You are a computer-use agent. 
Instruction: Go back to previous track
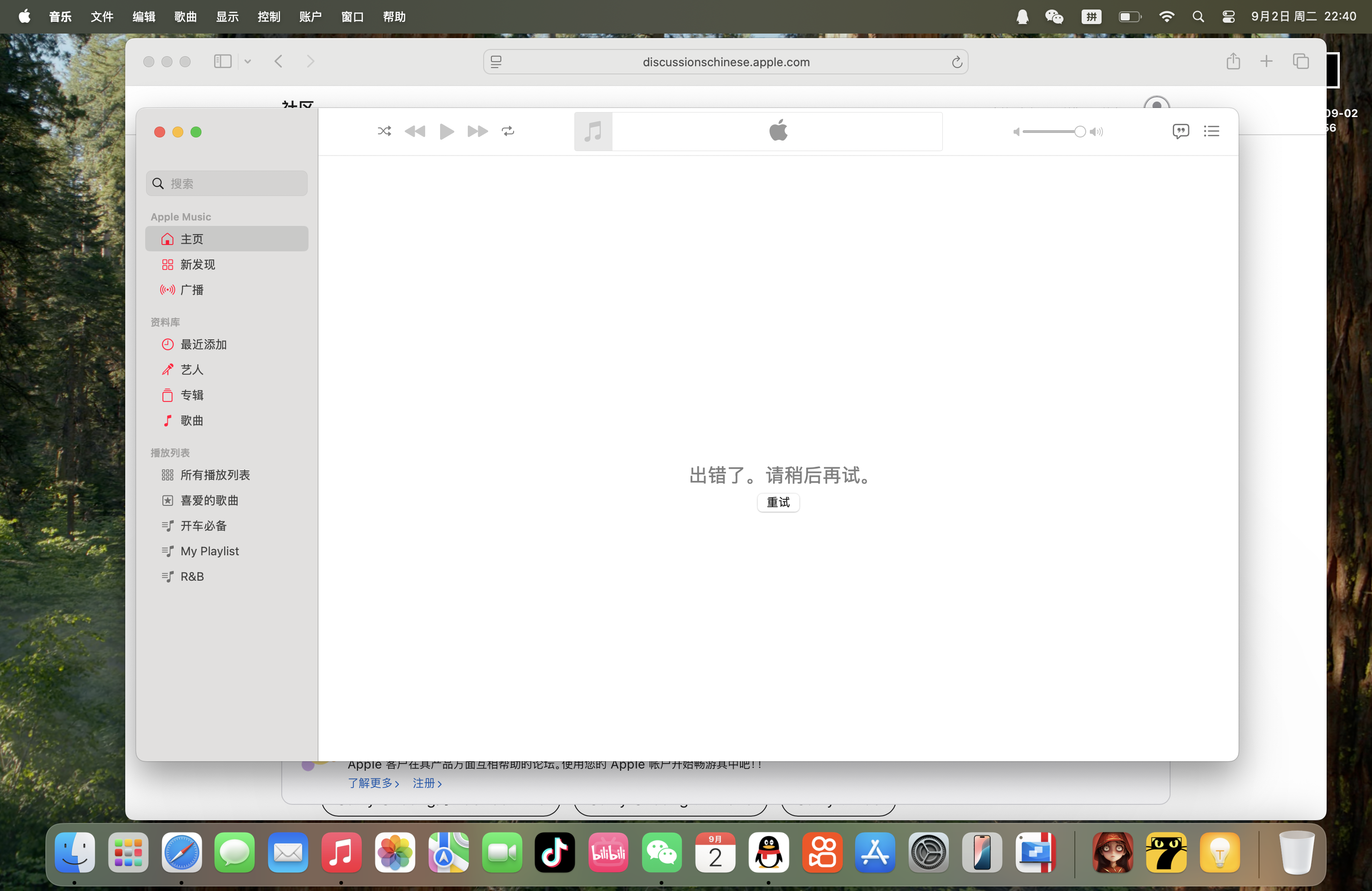click(x=415, y=132)
